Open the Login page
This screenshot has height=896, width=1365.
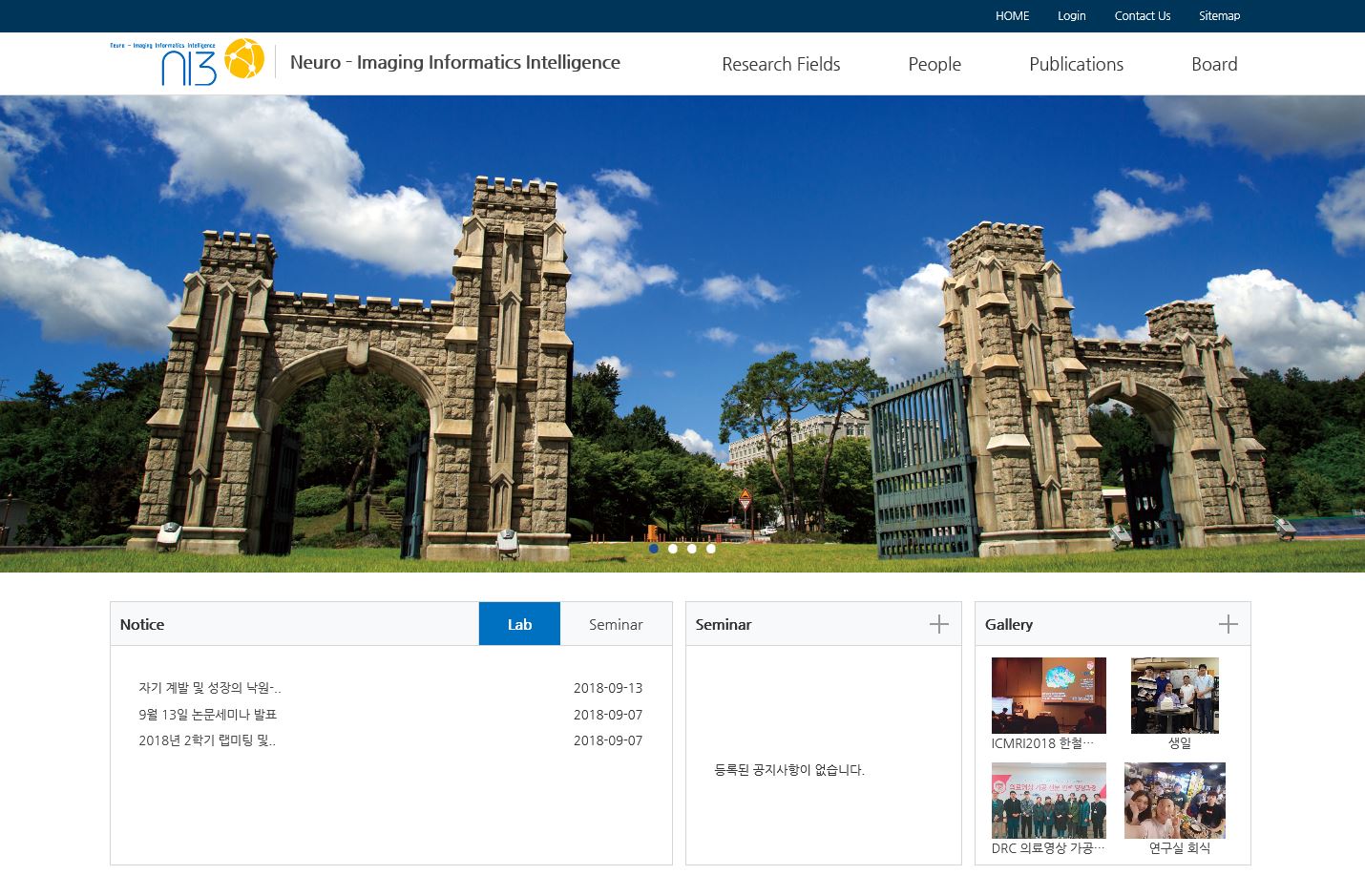pyautogui.click(x=1071, y=16)
